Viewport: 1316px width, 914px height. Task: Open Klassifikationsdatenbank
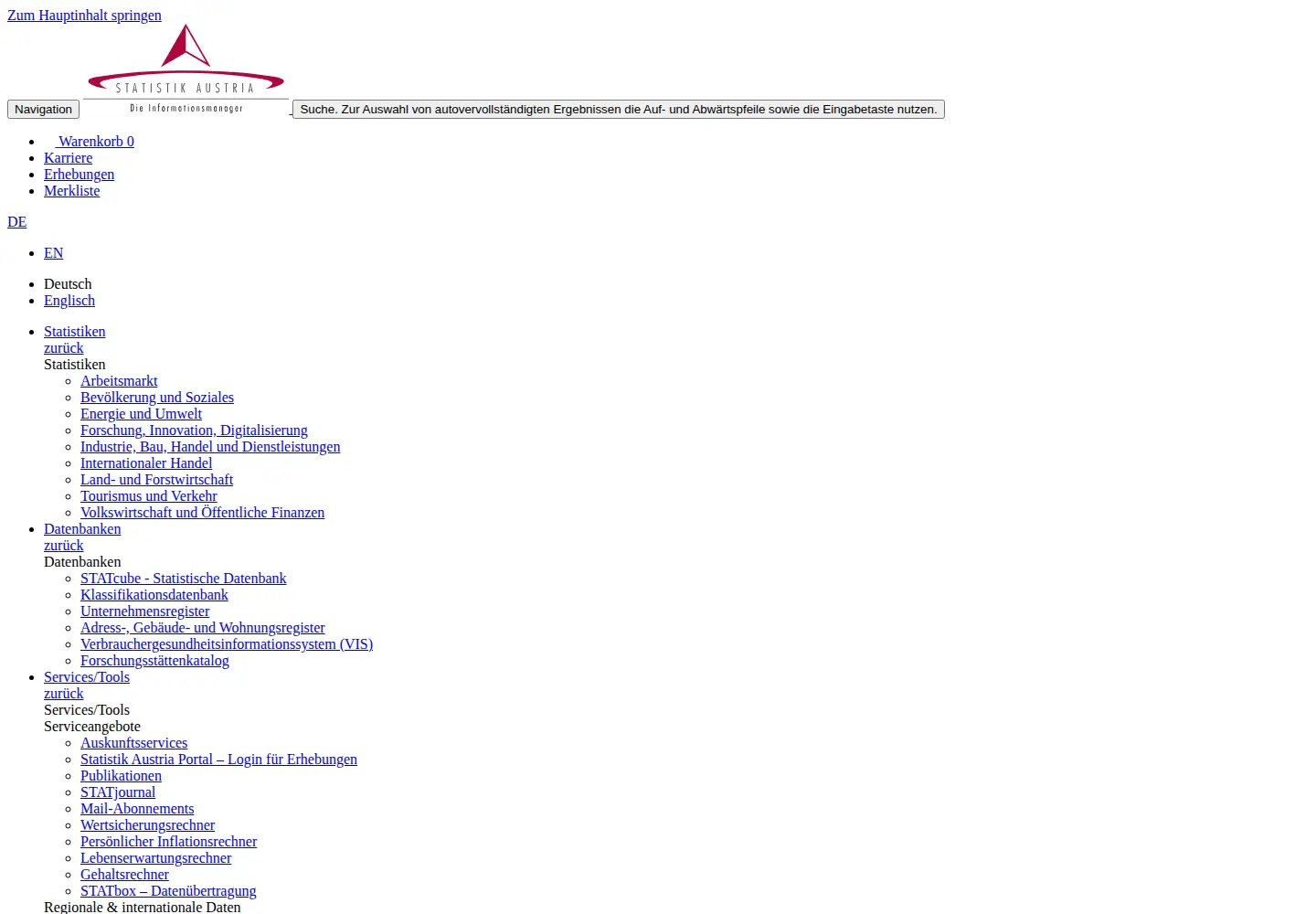click(x=154, y=595)
